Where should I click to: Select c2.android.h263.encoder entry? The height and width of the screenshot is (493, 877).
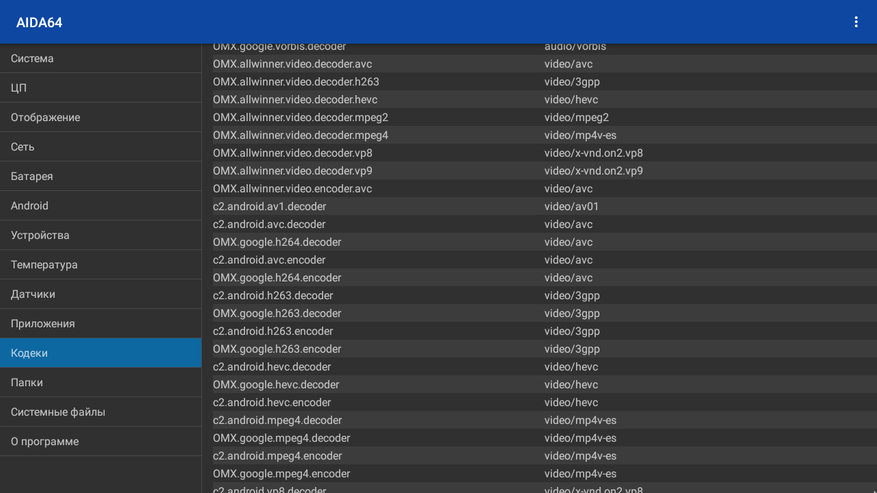(545, 331)
